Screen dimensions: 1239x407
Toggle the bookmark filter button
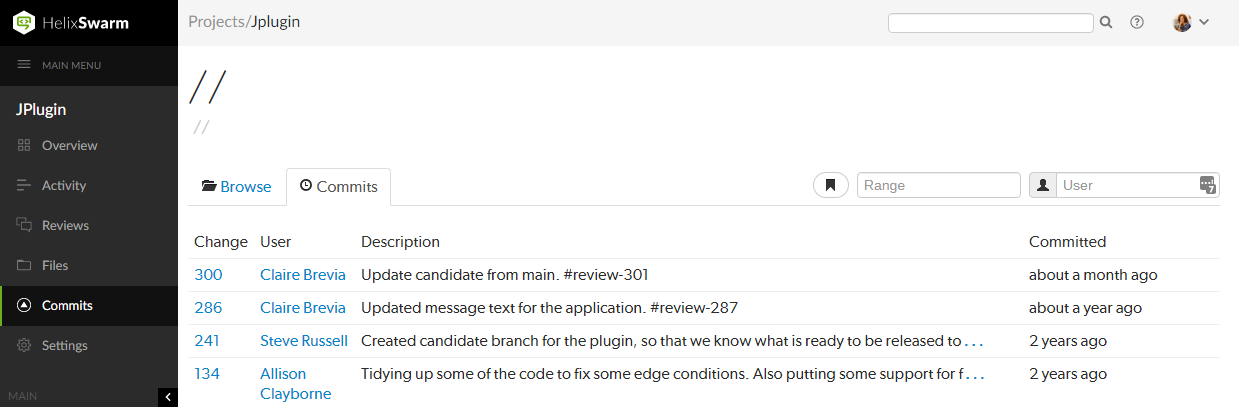pyautogui.click(x=830, y=185)
